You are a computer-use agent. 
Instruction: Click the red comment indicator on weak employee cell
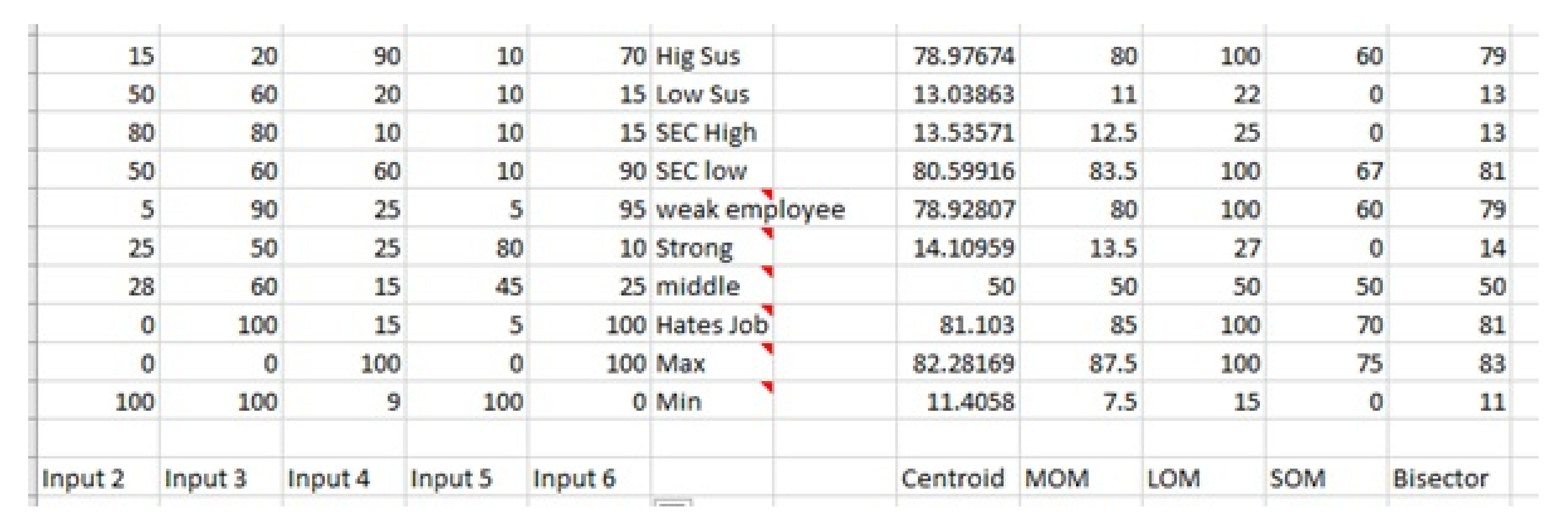click(768, 194)
